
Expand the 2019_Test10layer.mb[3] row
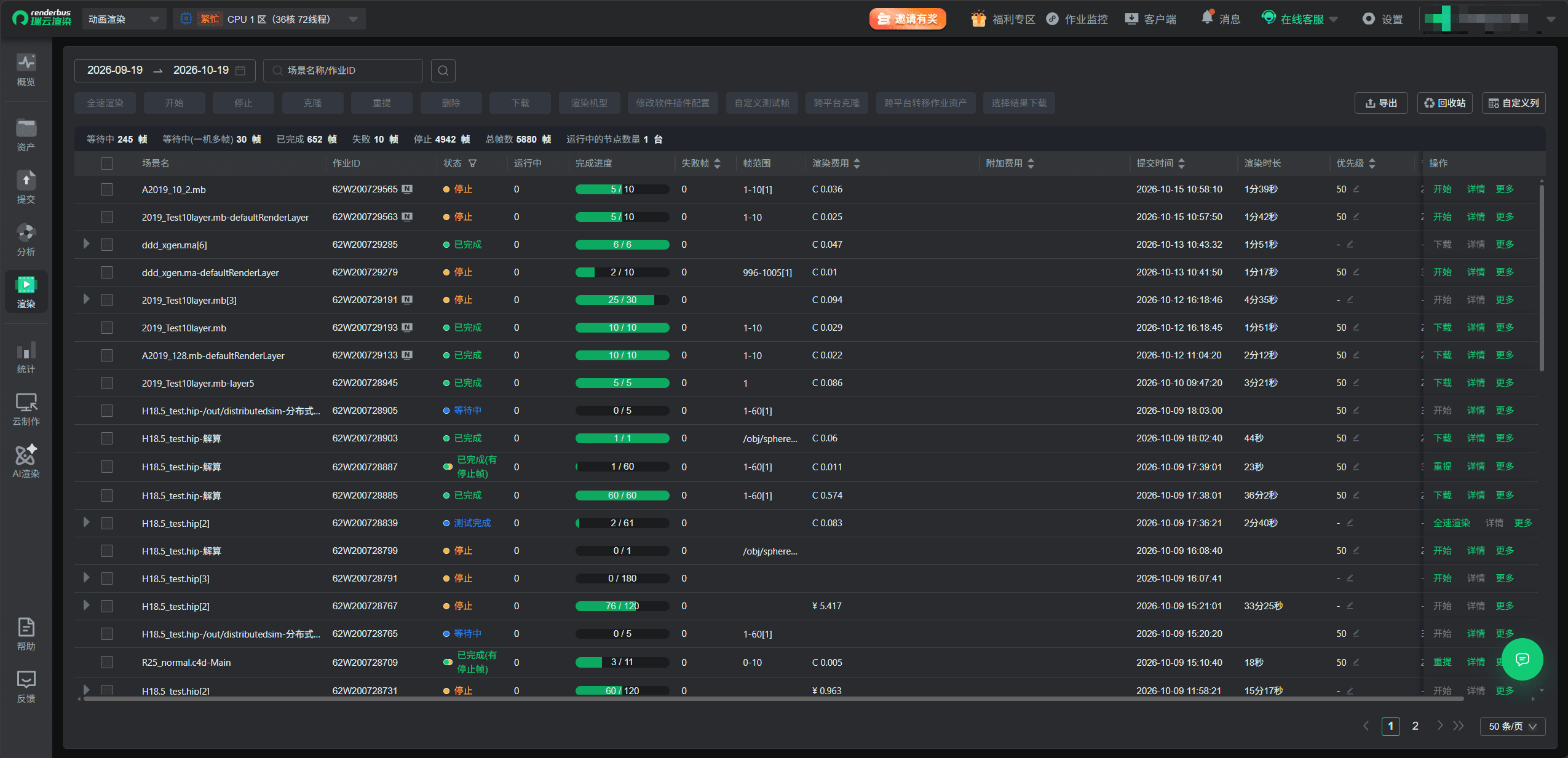click(x=86, y=299)
